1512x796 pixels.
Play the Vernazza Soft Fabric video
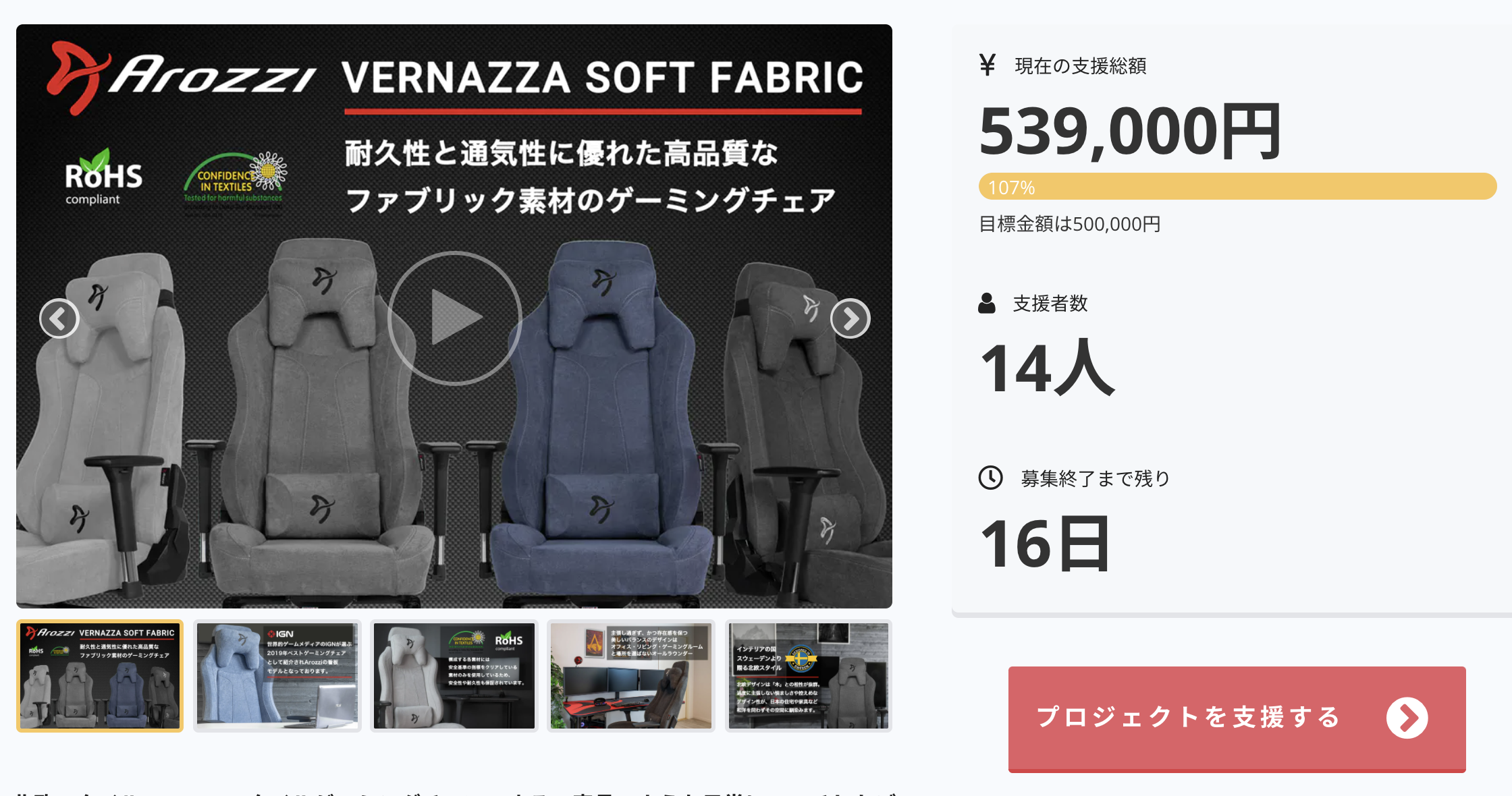click(x=455, y=318)
